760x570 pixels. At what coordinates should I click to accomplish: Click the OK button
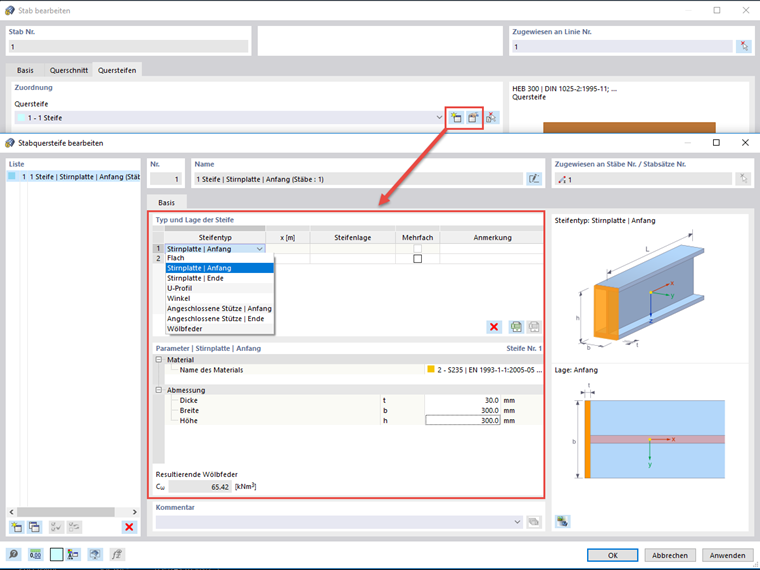click(x=612, y=555)
